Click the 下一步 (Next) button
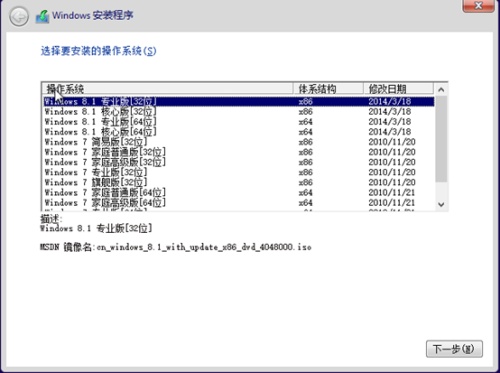 click(454, 349)
